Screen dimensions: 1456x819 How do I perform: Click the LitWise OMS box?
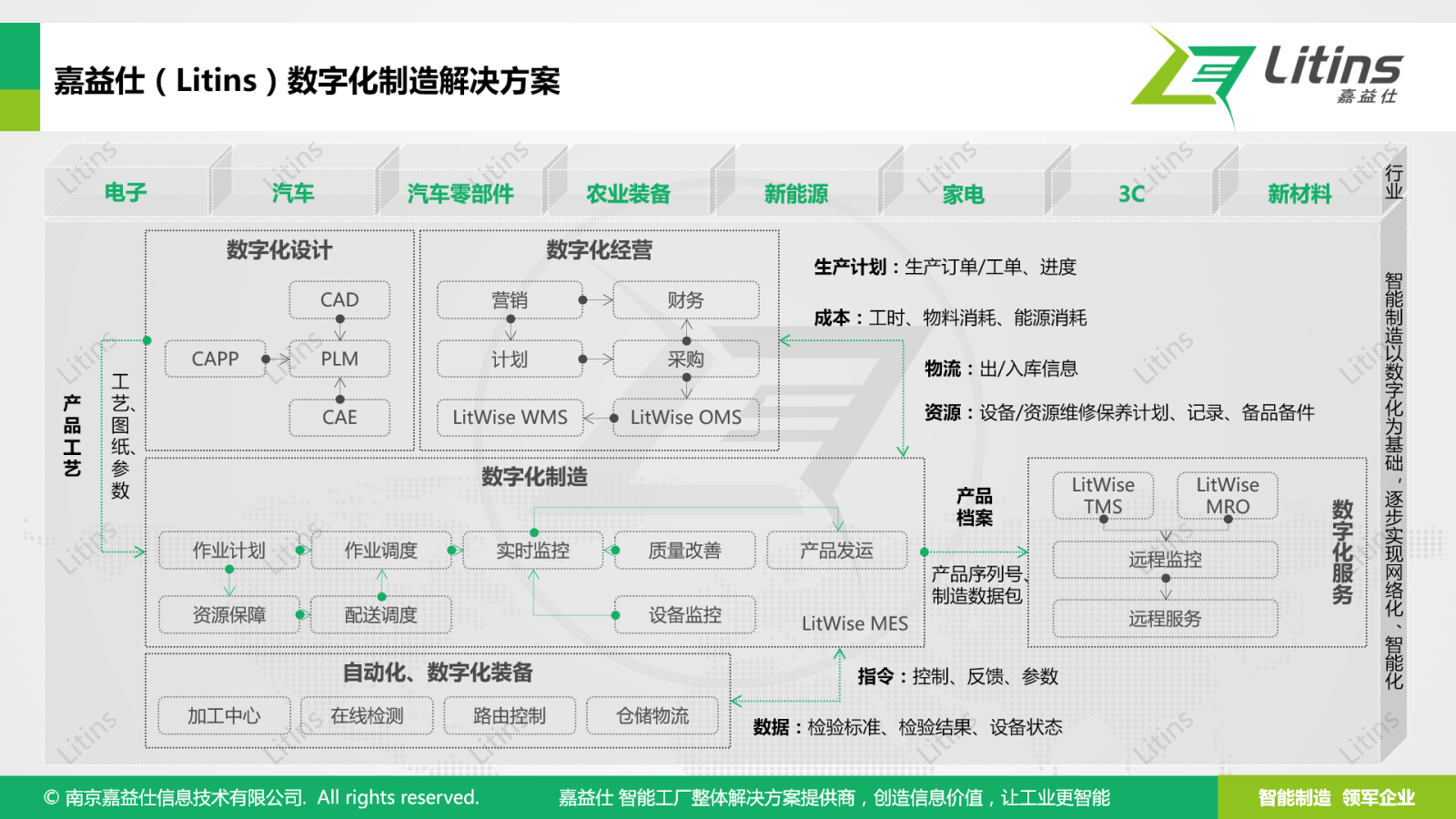(x=686, y=417)
